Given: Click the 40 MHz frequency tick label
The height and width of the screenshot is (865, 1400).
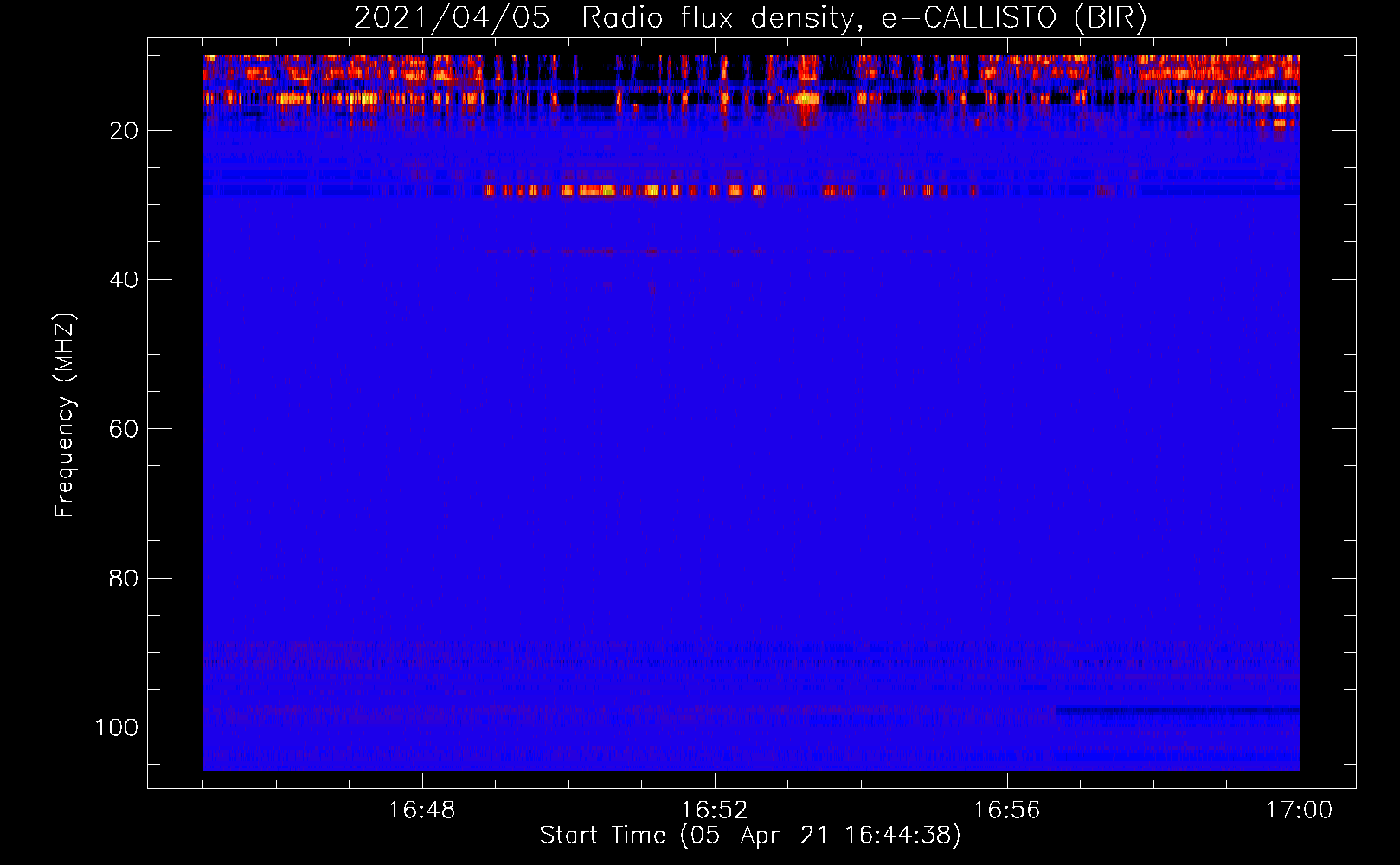Looking at the screenshot, I should coord(124,280).
